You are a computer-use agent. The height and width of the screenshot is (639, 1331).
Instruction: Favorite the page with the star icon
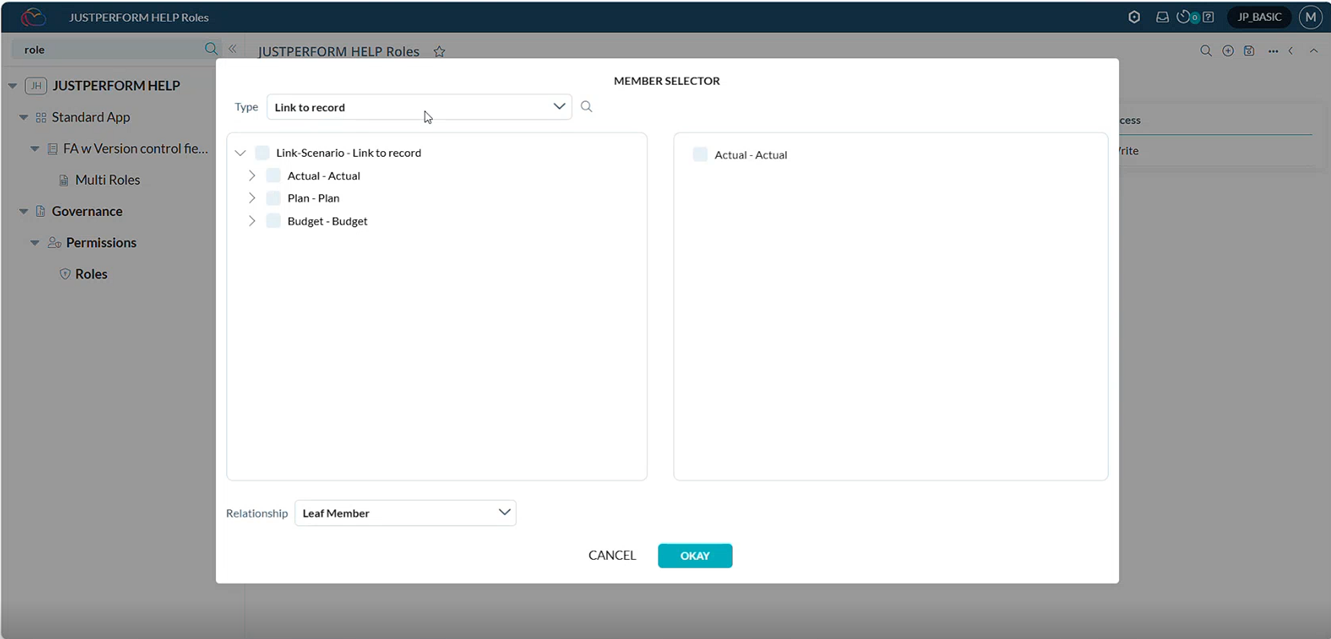tap(439, 52)
